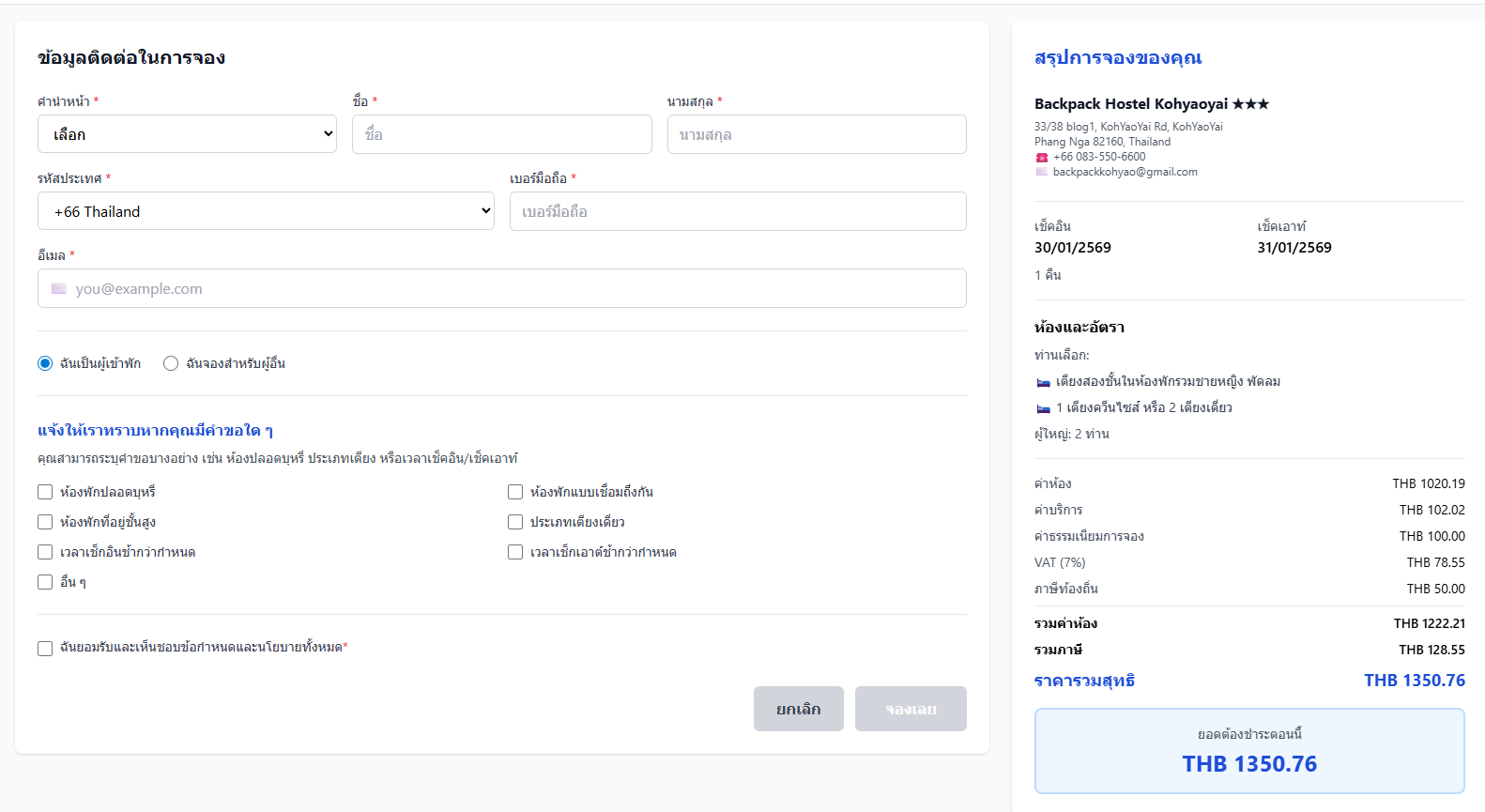Click the net total price THB 1350.76 in blue
Screen dimensions: 1485x812
coord(1415,681)
